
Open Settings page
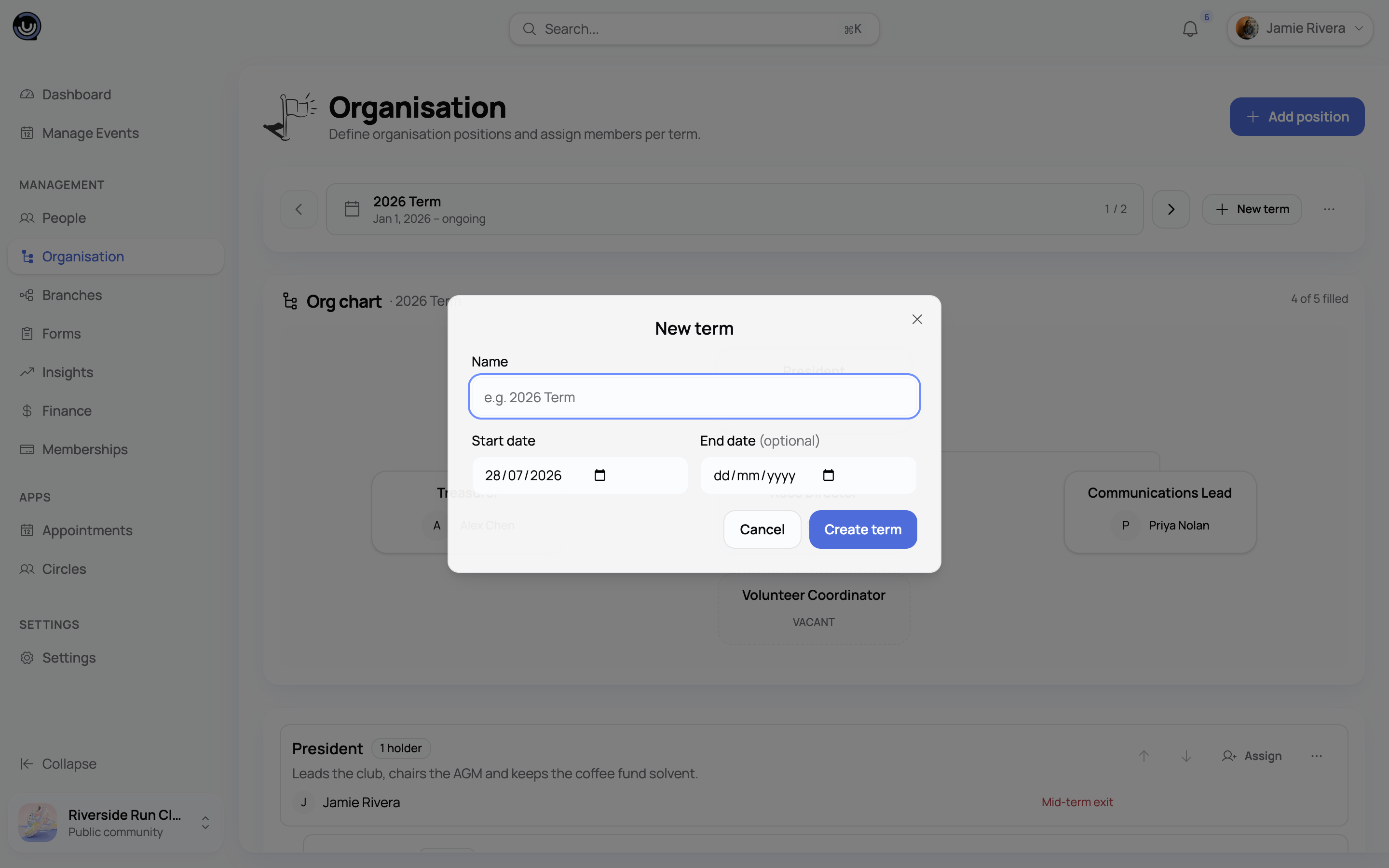click(115, 657)
